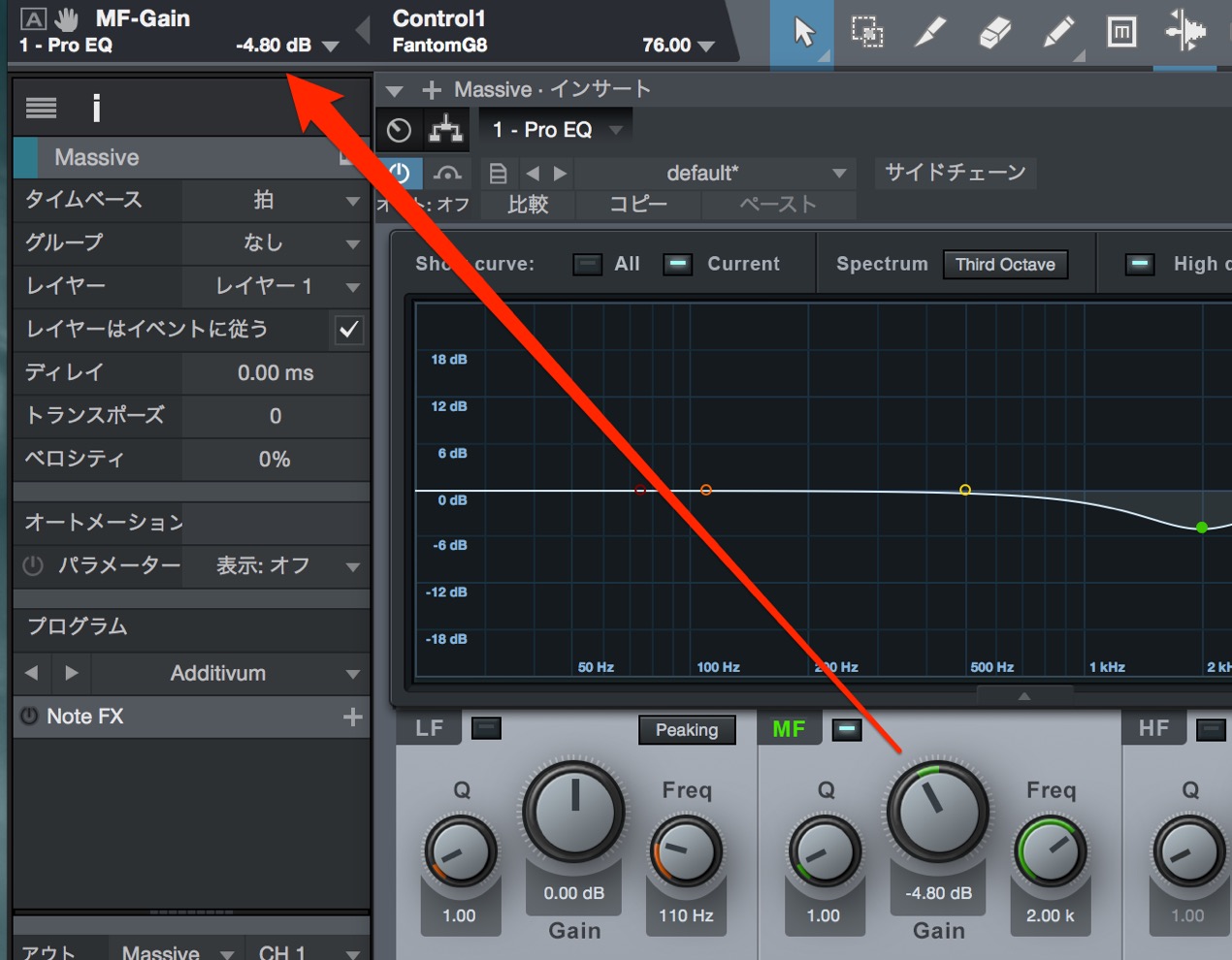Click the left triangle before Control1

click(x=364, y=31)
